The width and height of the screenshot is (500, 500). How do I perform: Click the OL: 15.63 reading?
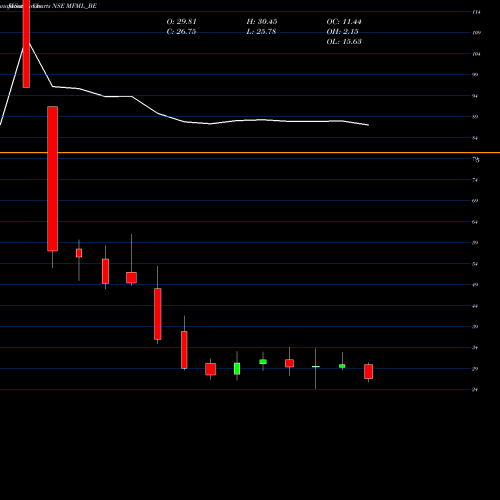point(344,42)
